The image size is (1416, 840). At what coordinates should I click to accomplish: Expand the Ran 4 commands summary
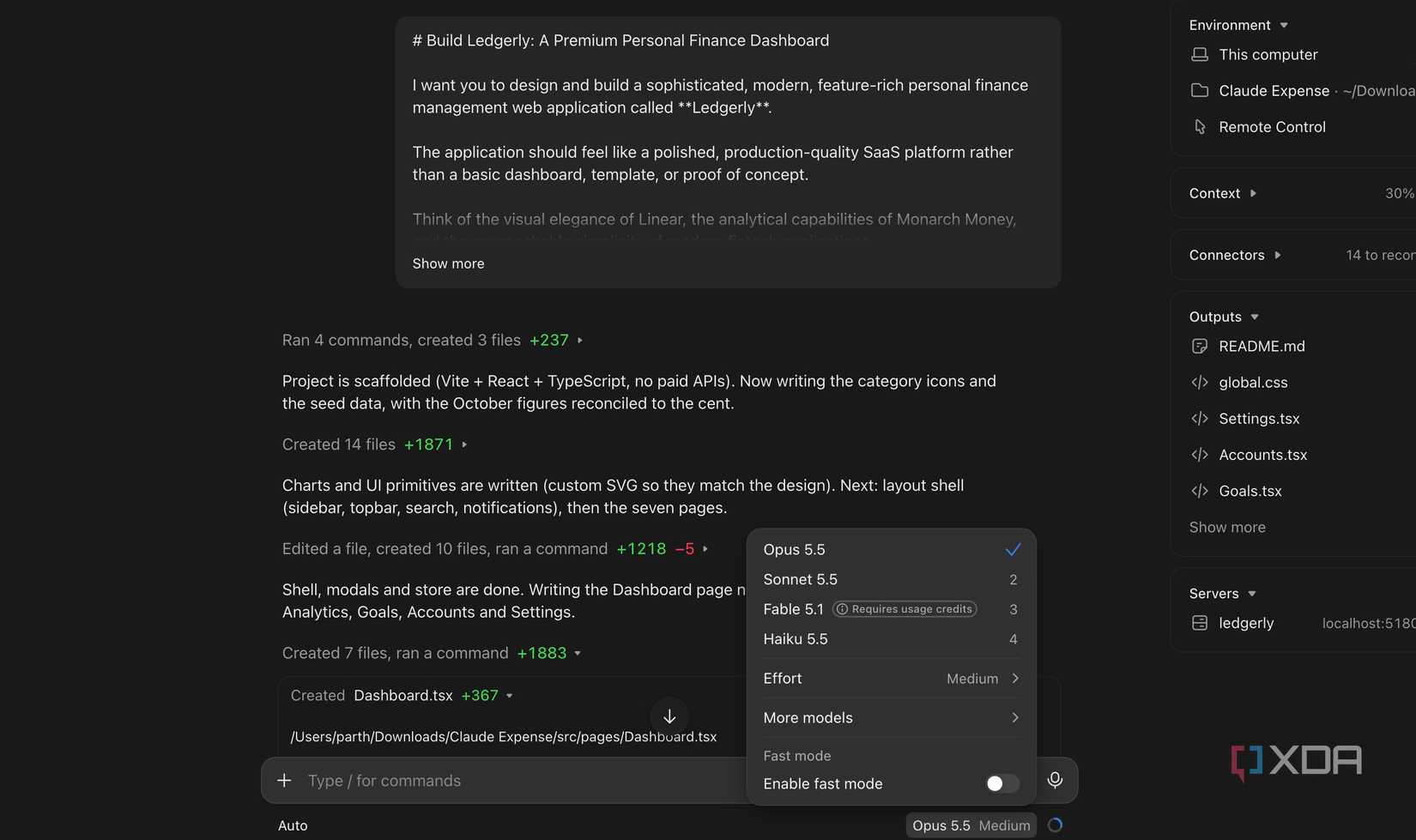point(433,341)
